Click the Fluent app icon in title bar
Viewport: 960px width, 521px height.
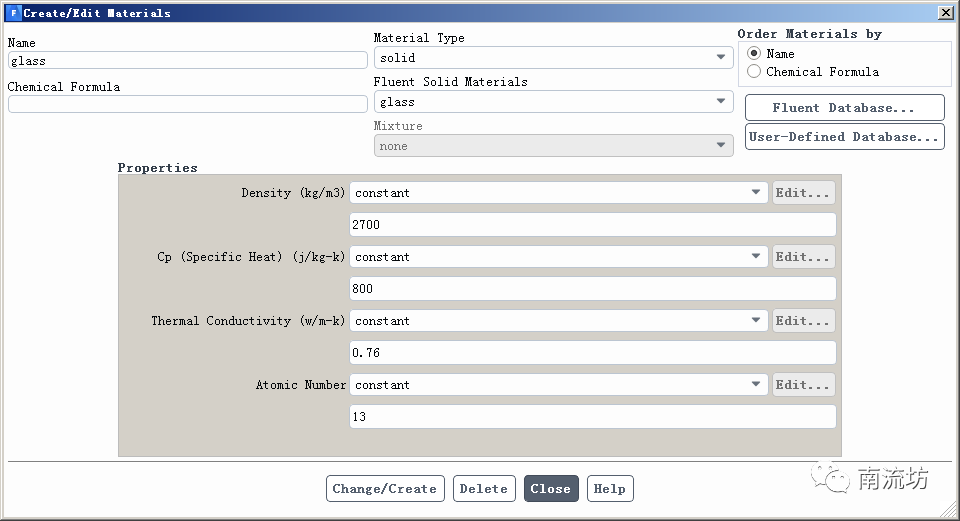click(x=13, y=13)
